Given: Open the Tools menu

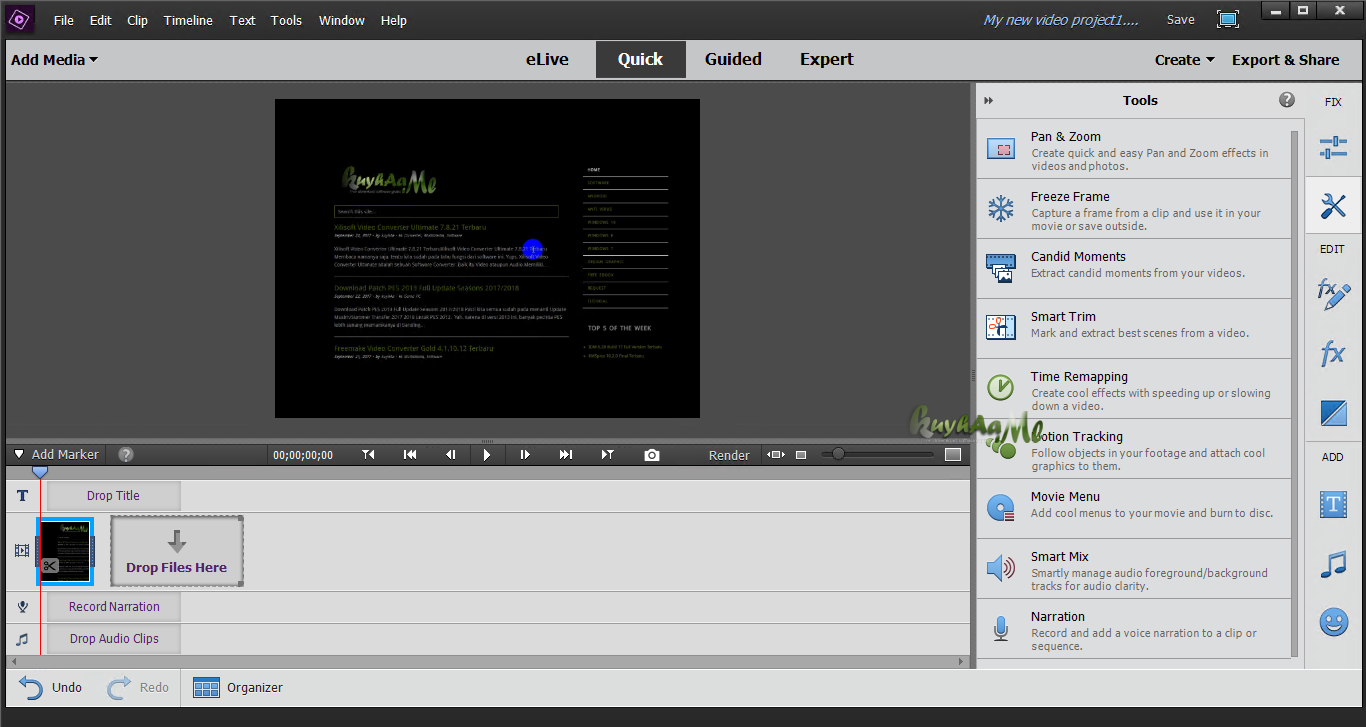Looking at the screenshot, I should point(286,20).
